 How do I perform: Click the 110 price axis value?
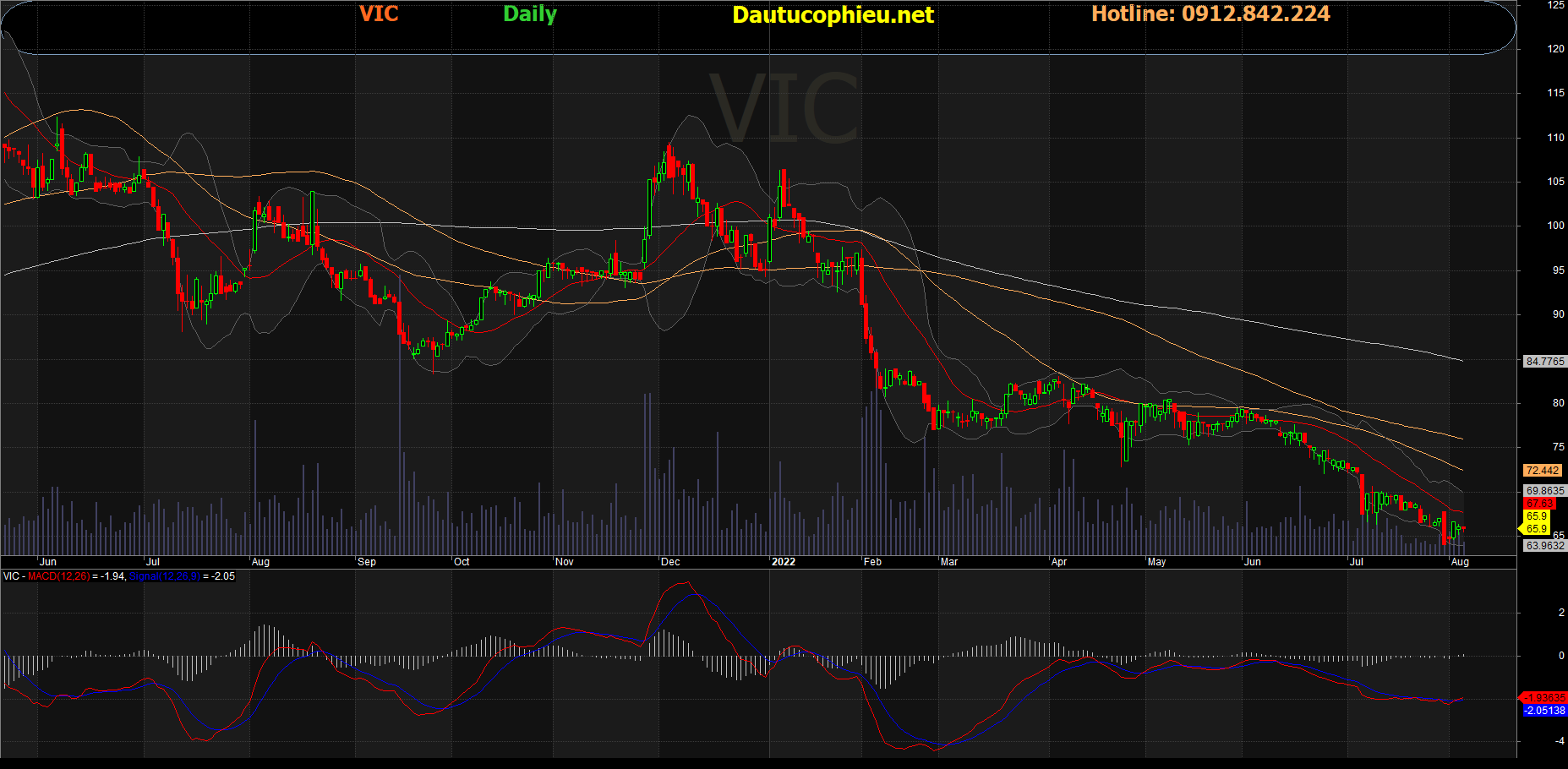pos(1556,138)
